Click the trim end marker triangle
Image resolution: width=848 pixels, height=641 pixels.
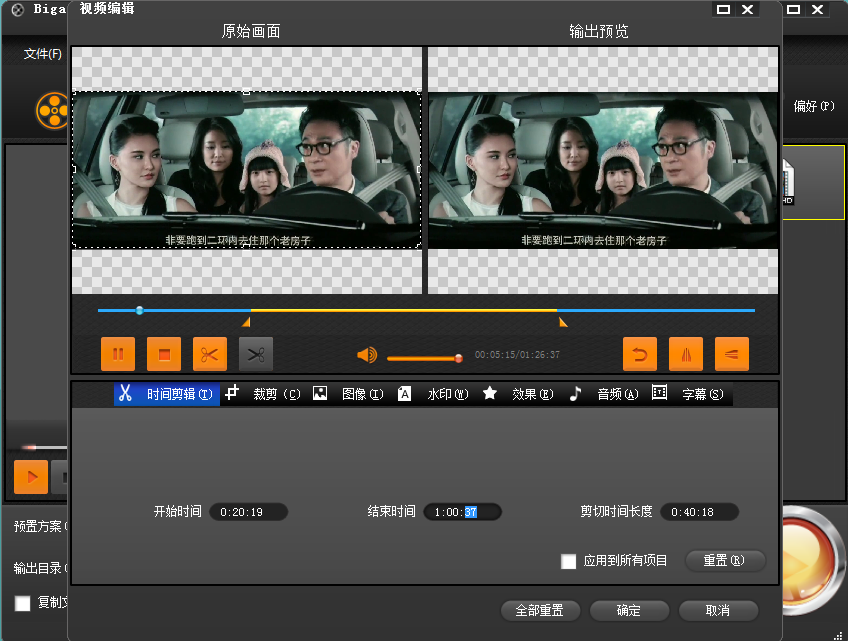(x=563, y=322)
